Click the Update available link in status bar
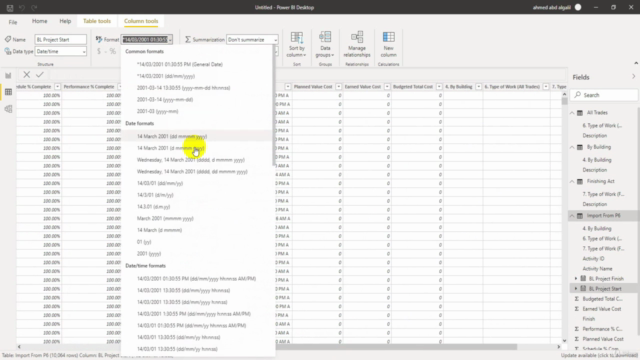The width and height of the screenshot is (640, 360). click(599, 356)
